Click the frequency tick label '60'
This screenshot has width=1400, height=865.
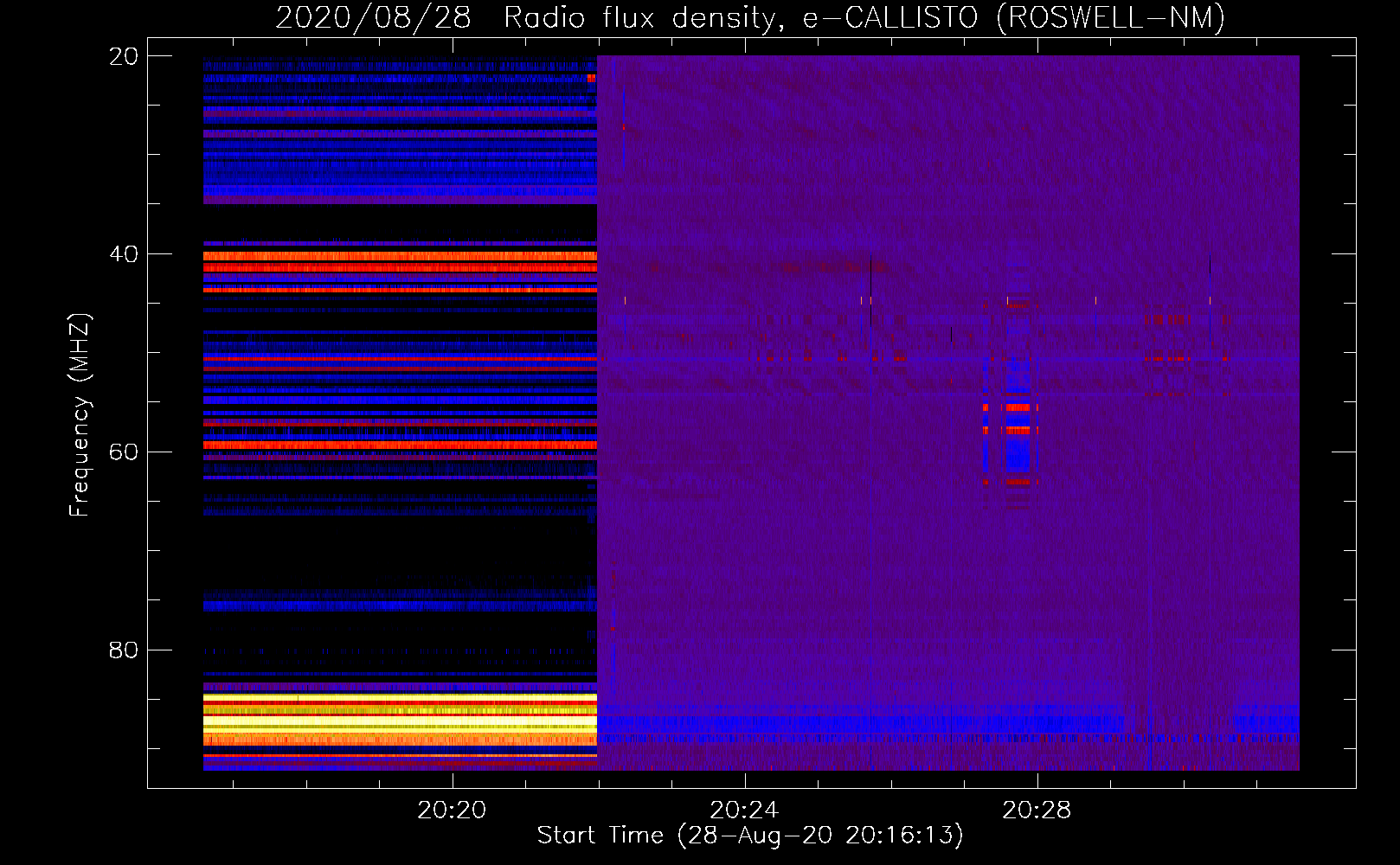click(124, 452)
